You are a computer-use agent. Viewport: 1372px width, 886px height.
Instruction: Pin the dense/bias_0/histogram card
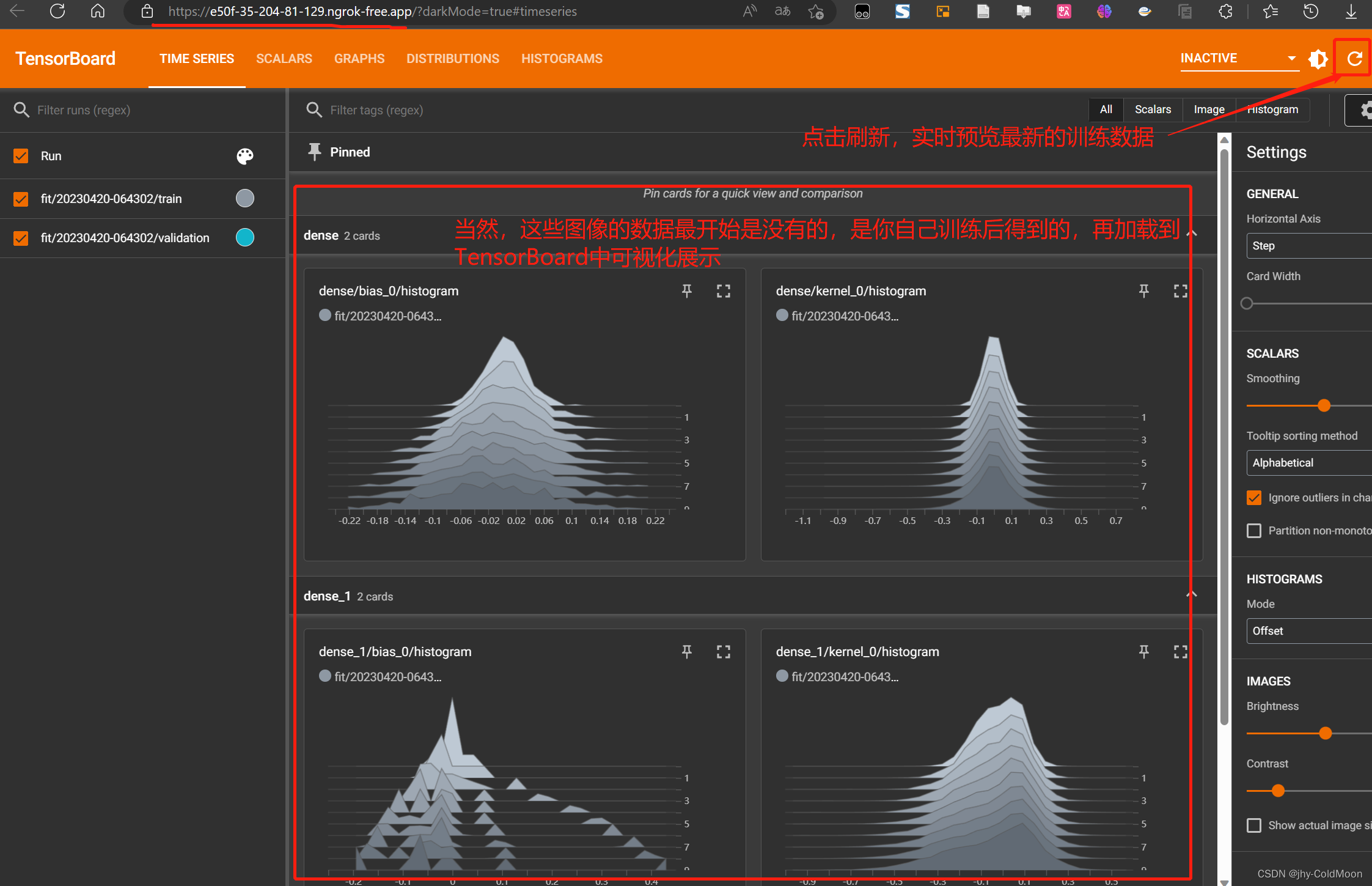687,291
